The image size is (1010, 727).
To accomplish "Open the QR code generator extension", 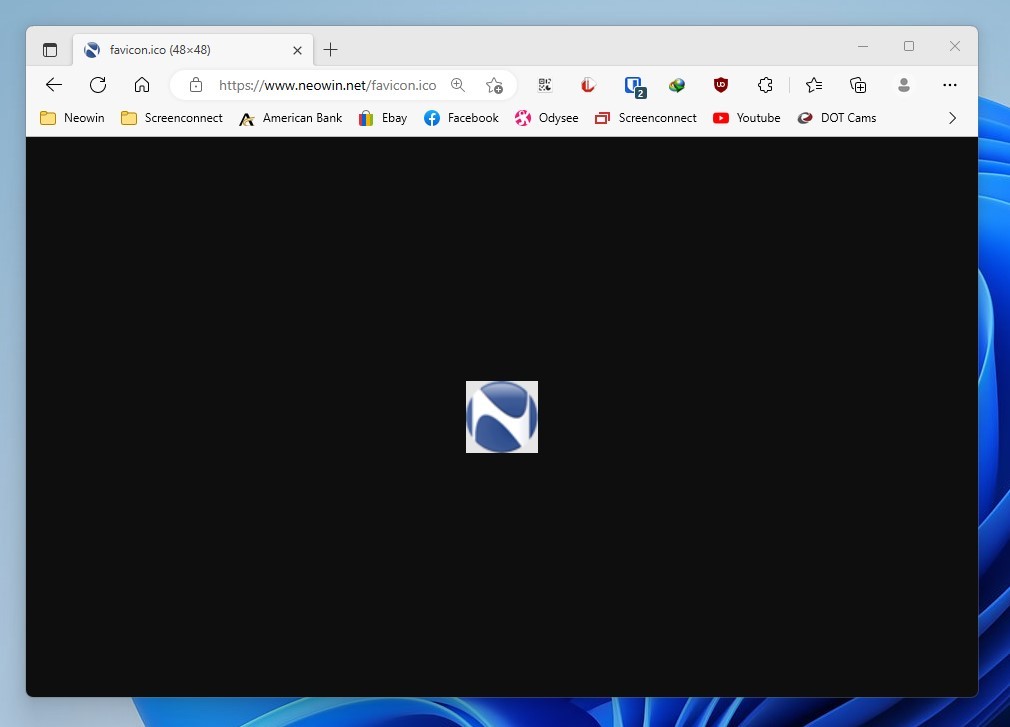I will point(545,85).
